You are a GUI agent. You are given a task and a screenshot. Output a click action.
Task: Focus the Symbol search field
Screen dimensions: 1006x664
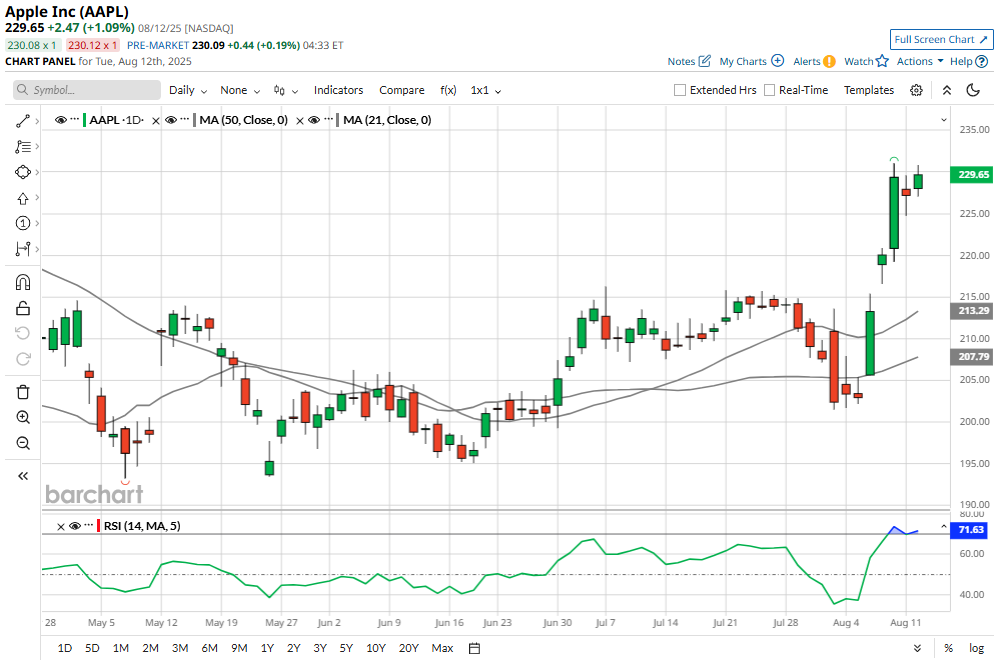tap(87, 90)
